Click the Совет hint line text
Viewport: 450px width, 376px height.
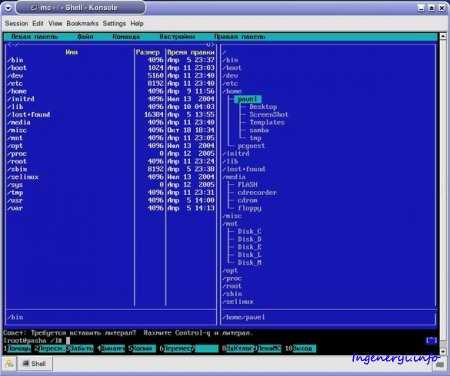tap(128, 333)
